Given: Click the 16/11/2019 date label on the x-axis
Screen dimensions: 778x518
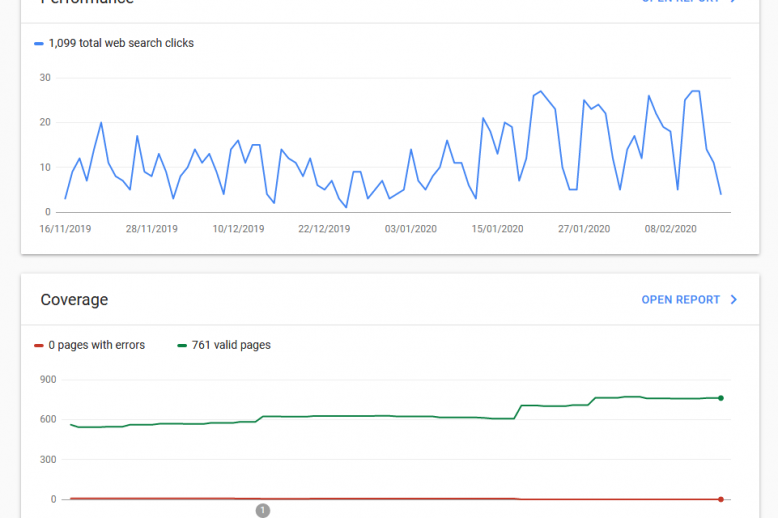Looking at the screenshot, I should (65, 229).
